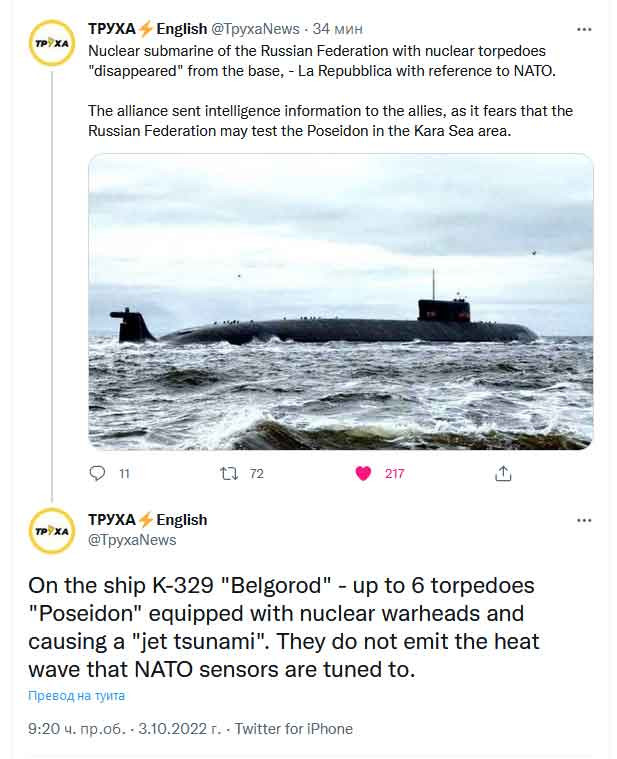The image size is (617, 759).
Task: Select the ТРУХА English name on the lower tweet
Action: pos(147,520)
